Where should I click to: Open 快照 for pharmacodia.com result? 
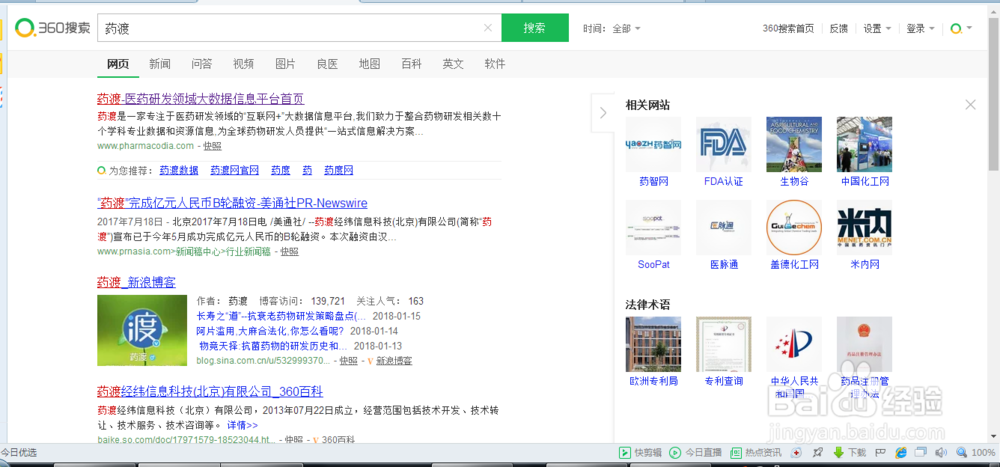(212, 146)
